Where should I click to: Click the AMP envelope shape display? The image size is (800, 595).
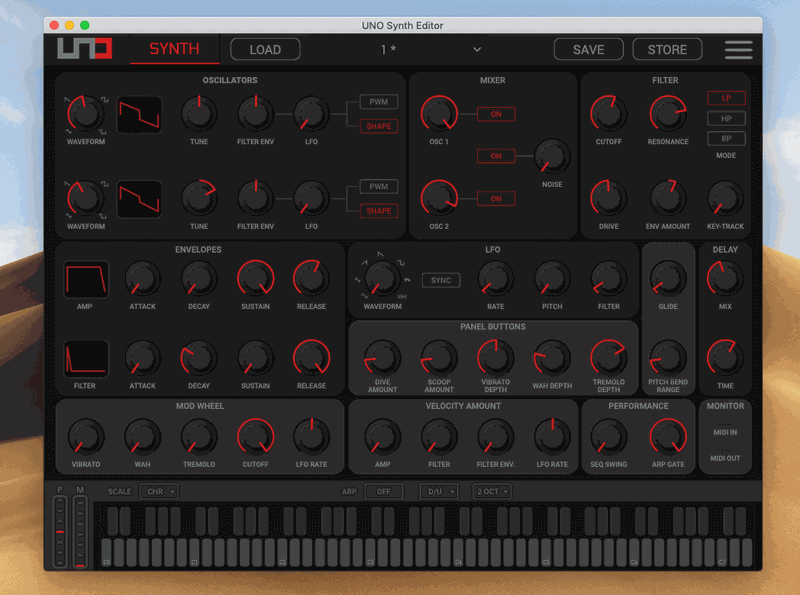click(x=86, y=281)
